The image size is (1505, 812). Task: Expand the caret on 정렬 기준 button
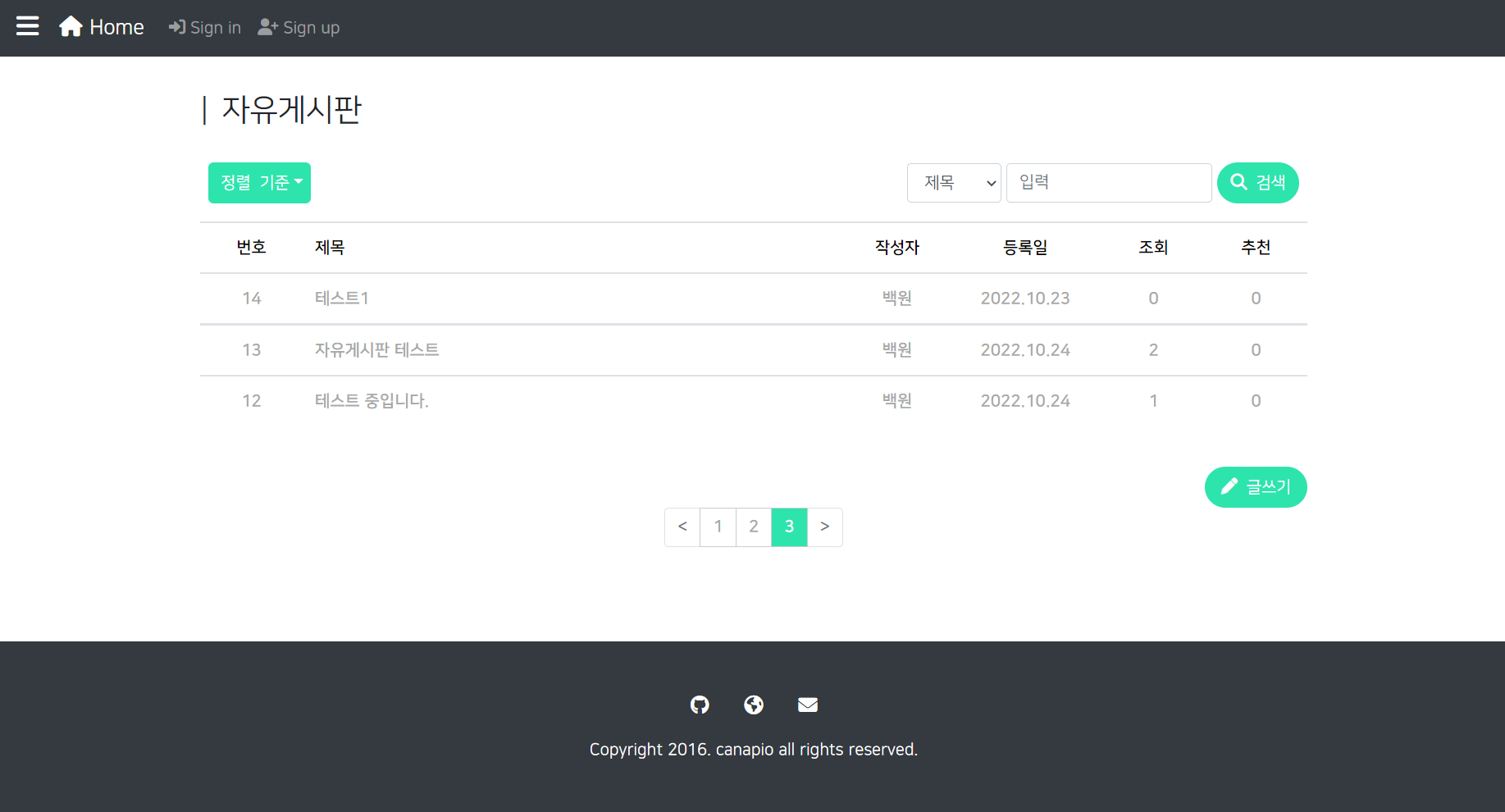click(299, 183)
